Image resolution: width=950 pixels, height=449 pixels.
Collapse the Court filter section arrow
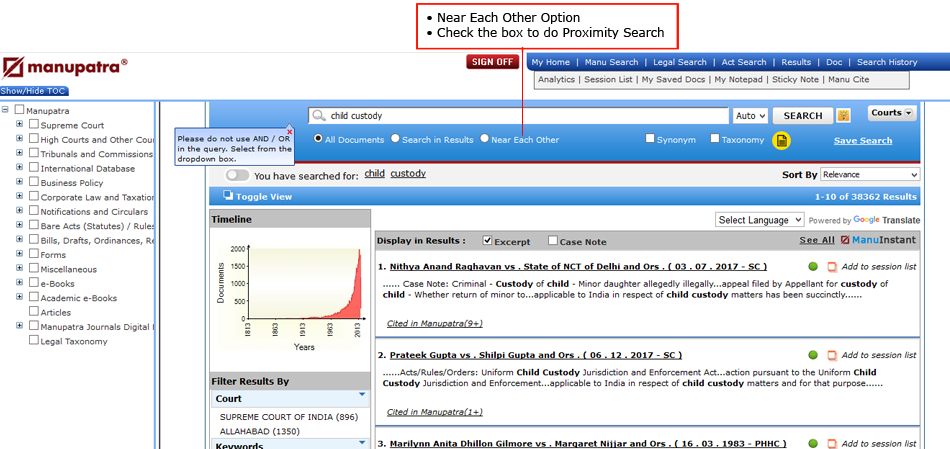coord(362,394)
